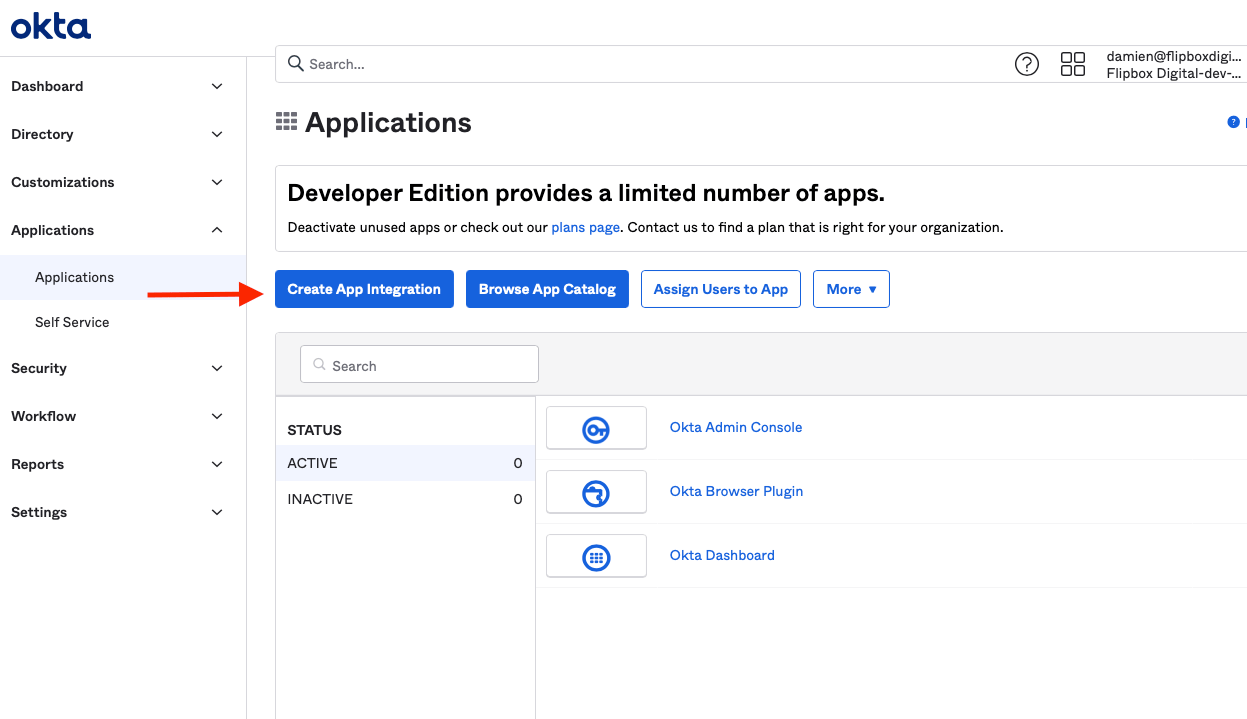The width and height of the screenshot is (1247, 719).
Task: Open the Okta Admin Console link
Action: coord(735,427)
